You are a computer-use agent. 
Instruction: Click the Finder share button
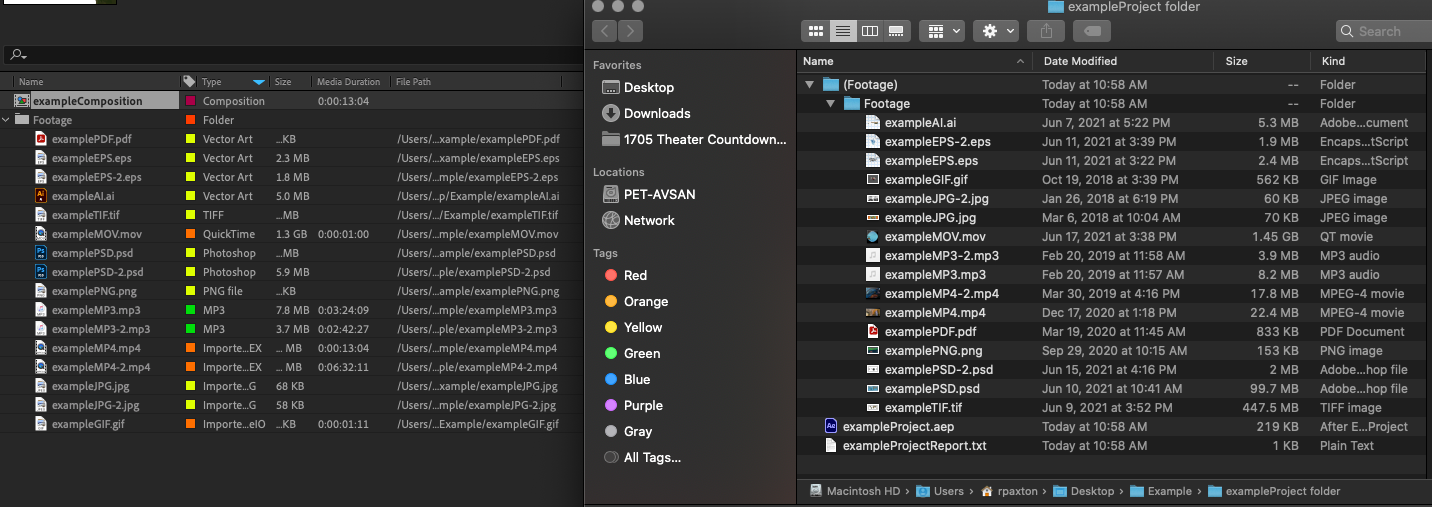[1046, 31]
